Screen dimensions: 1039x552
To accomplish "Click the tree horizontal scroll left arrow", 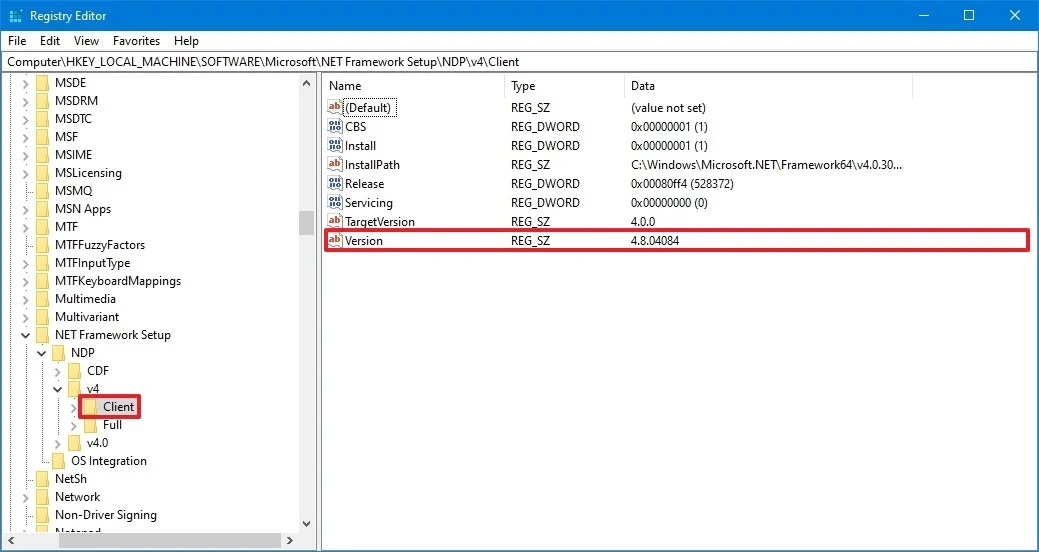I will pyautogui.click(x=11, y=540).
